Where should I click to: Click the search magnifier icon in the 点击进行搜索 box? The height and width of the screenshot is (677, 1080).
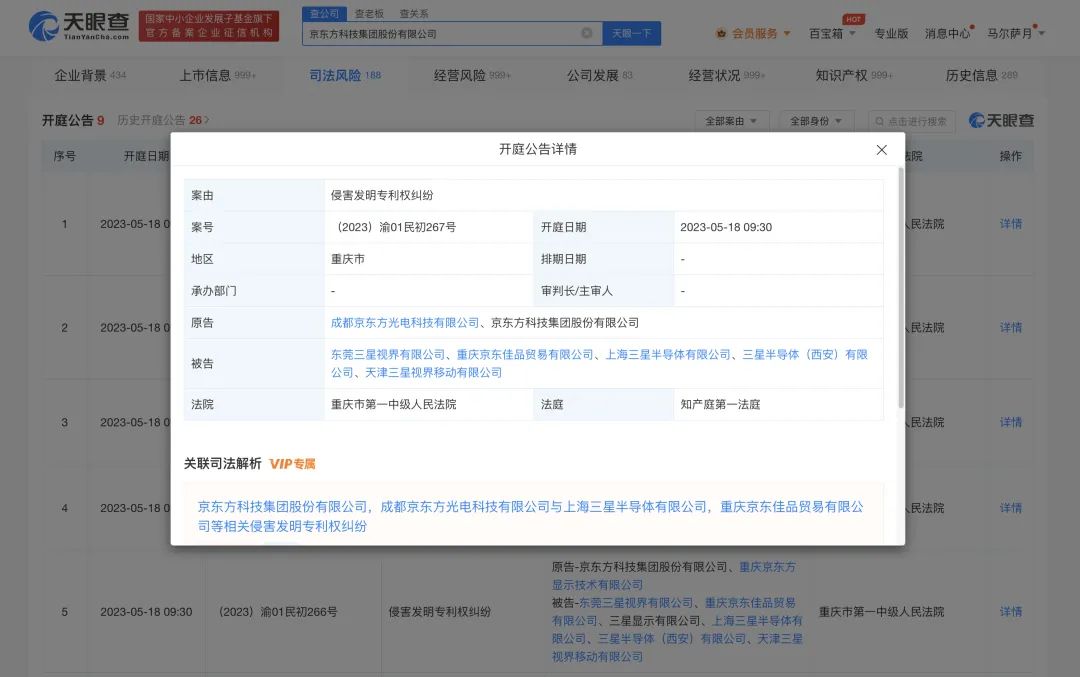pyautogui.click(x=880, y=121)
